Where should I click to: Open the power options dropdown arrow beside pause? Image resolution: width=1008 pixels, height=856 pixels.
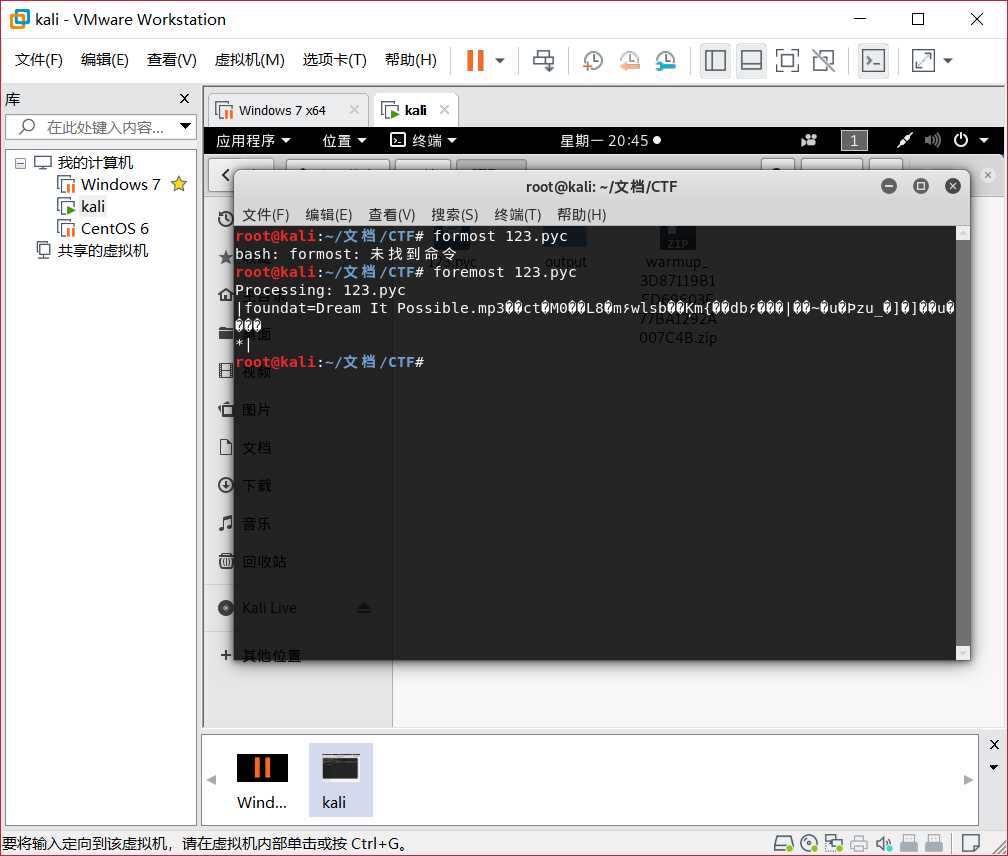tap(500, 61)
